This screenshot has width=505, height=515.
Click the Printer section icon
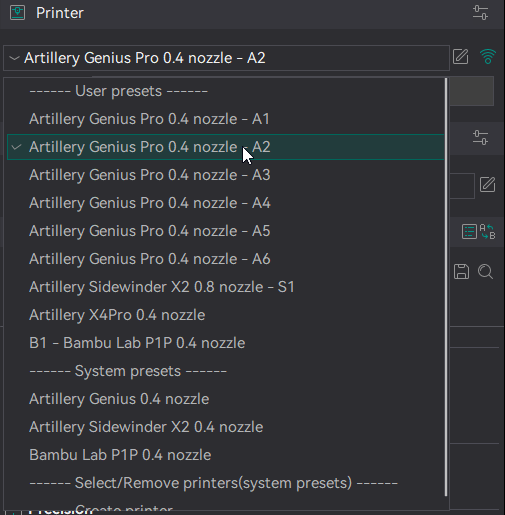(17, 13)
